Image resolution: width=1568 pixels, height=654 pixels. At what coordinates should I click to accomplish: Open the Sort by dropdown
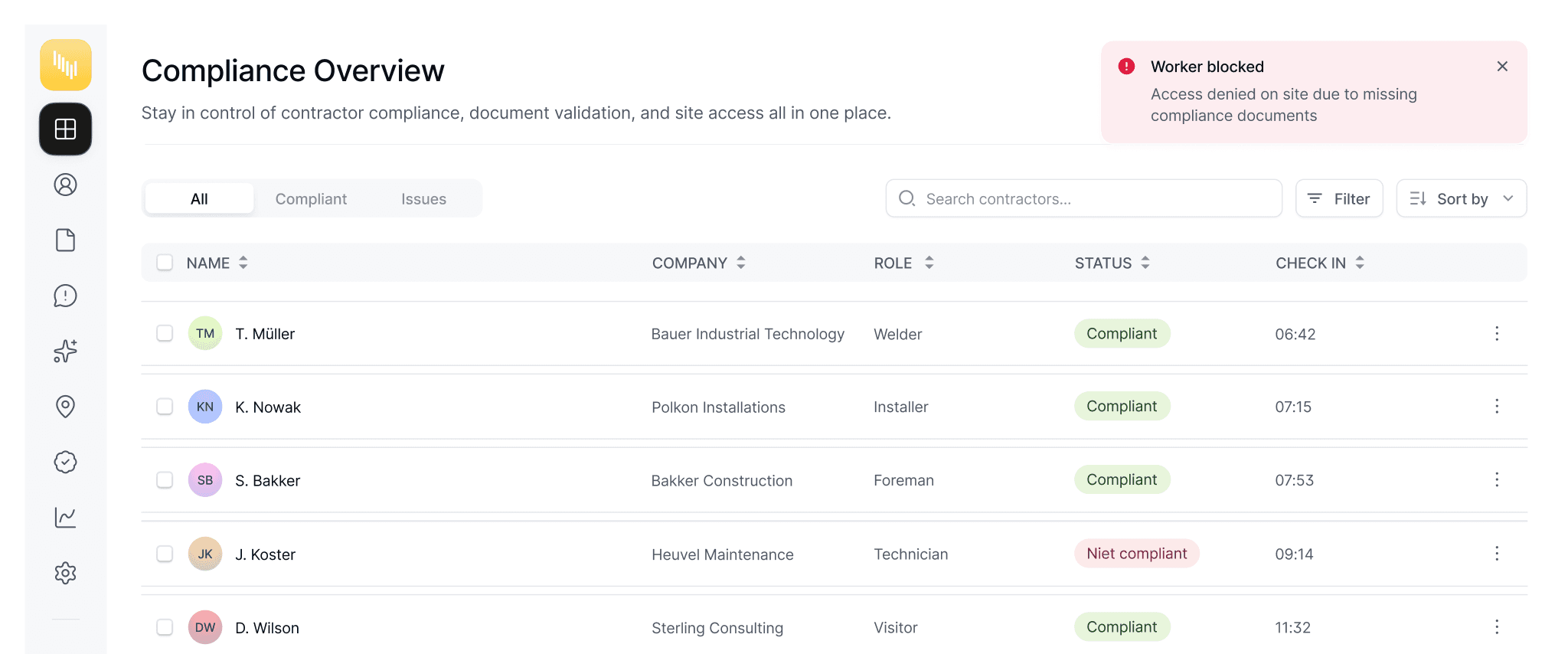[1462, 198]
